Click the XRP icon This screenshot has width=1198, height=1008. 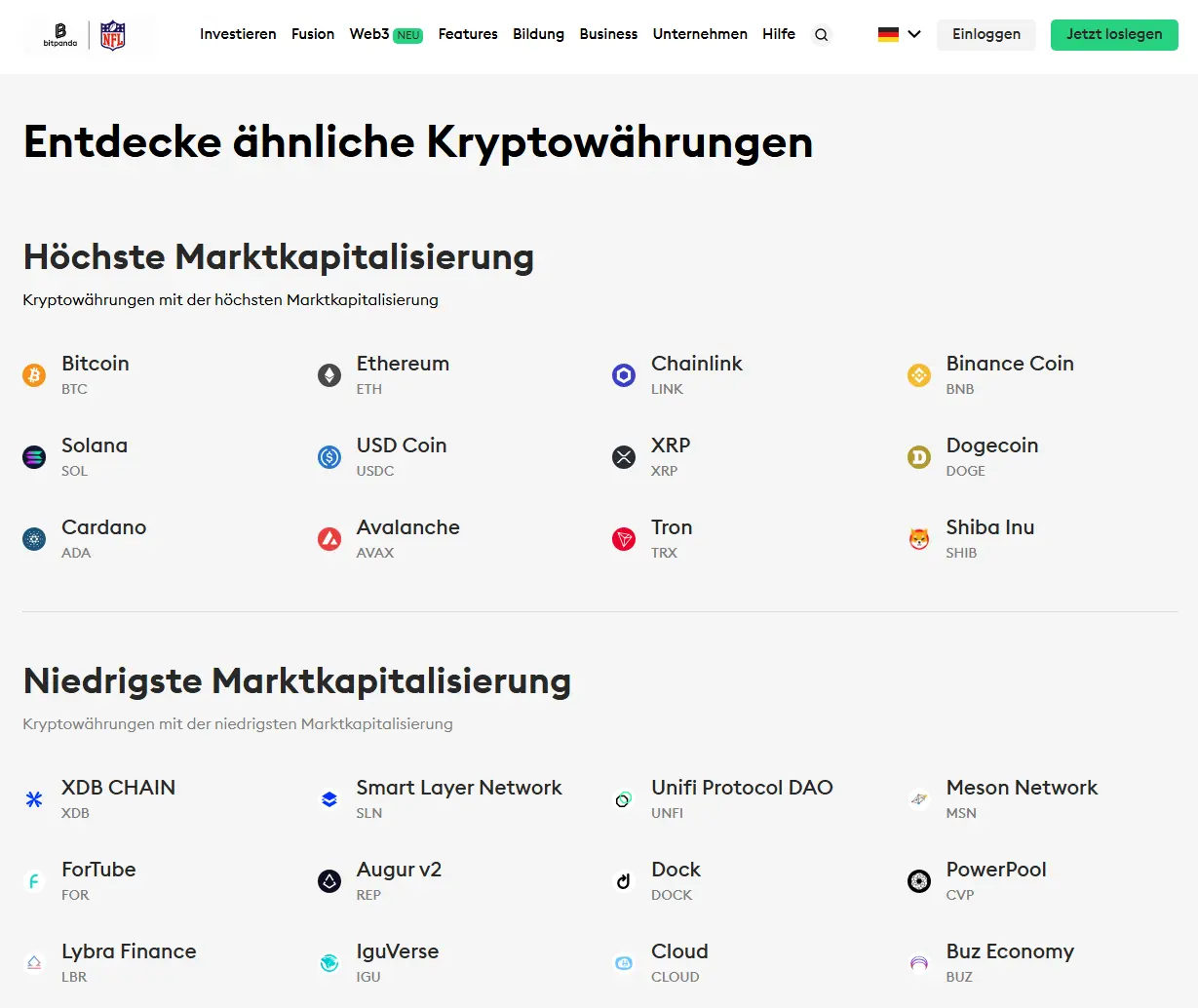[x=624, y=456]
